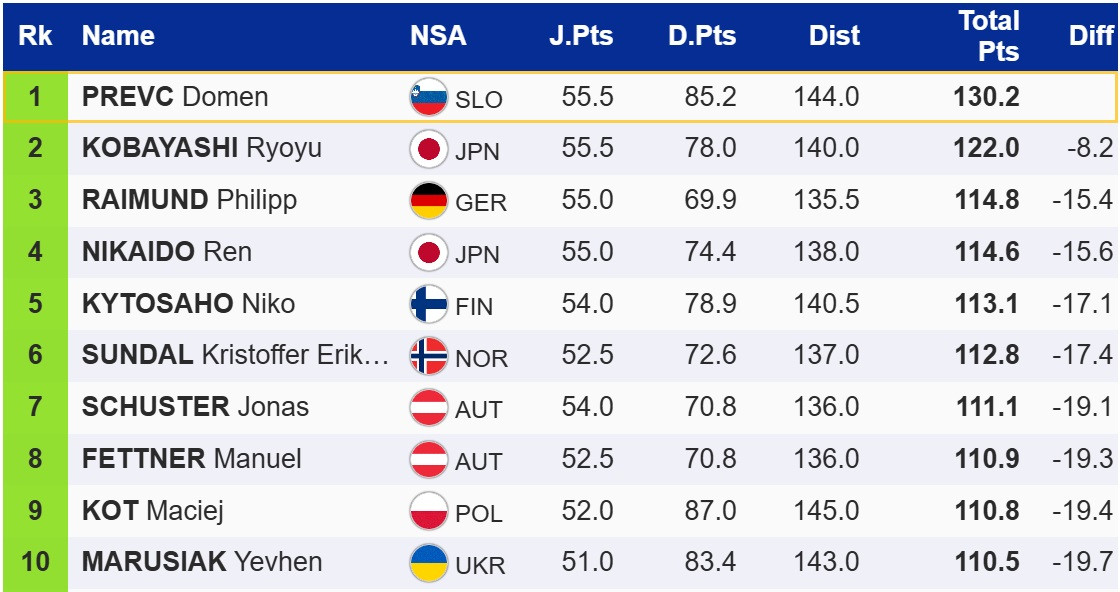Click Japan flag in Kobayashi's row
Viewport: 1120px width, 592px height.
click(429, 149)
